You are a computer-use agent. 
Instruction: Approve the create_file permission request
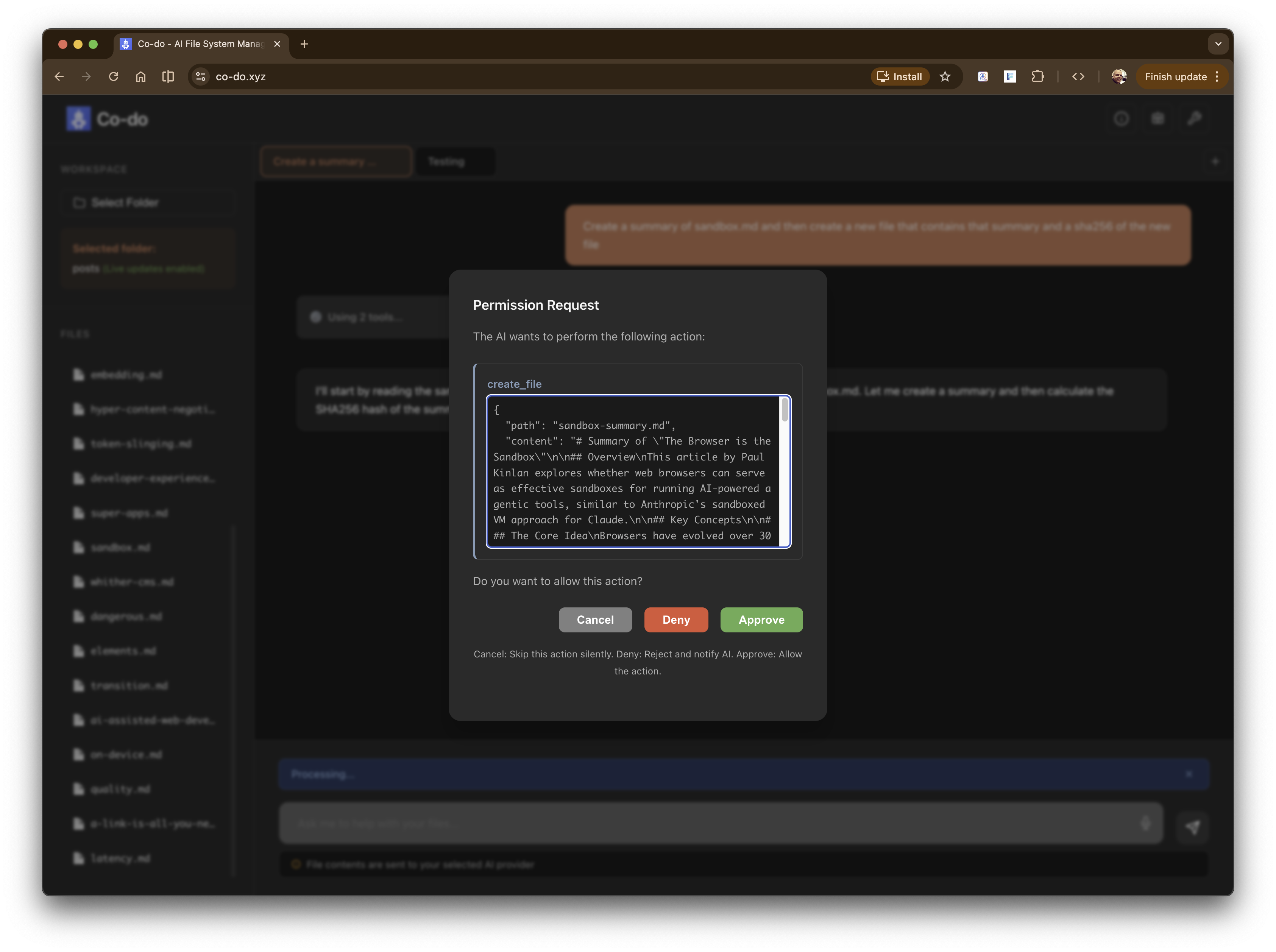pyautogui.click(x=761, y=620)
